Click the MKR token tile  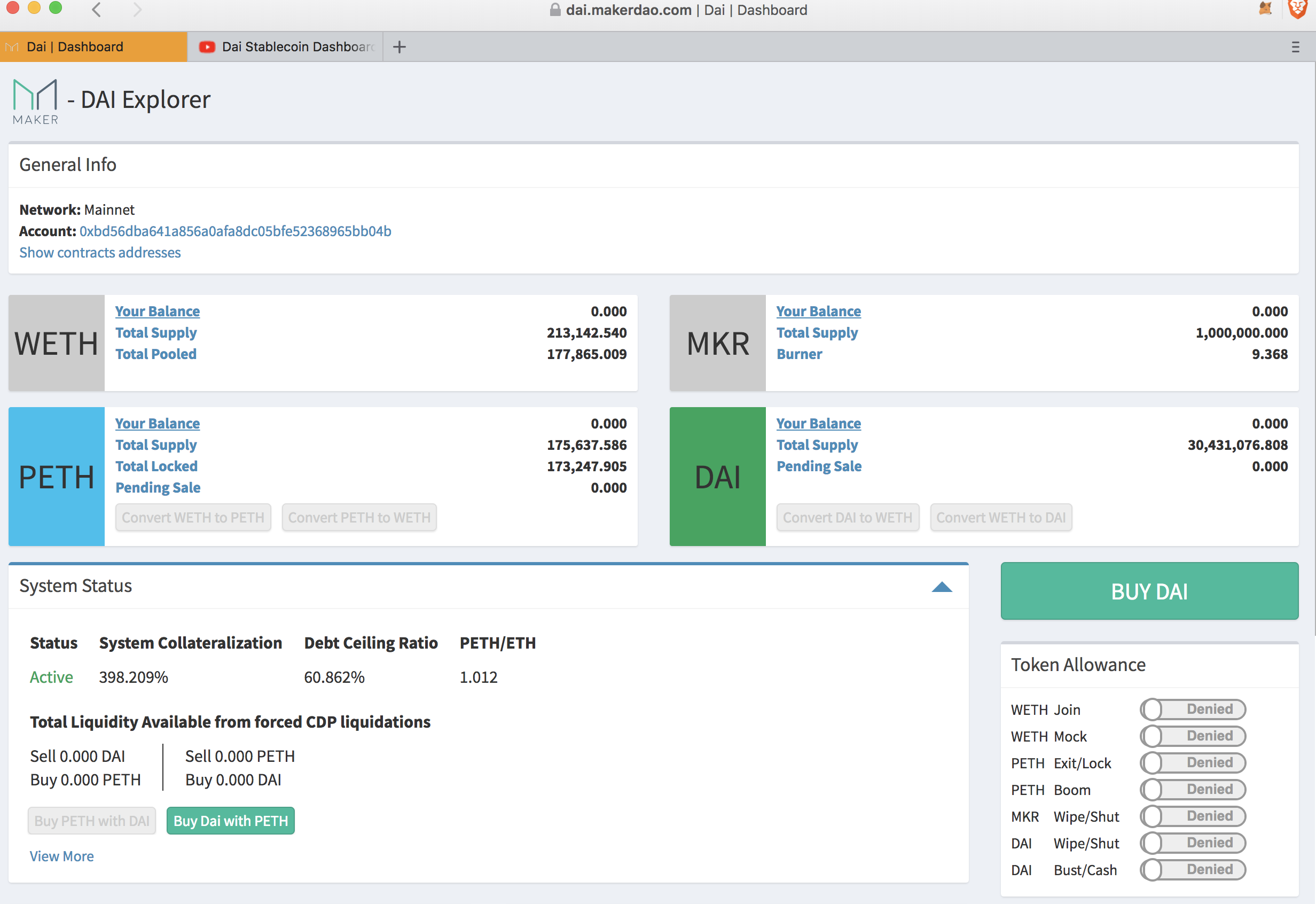(x=717, y=342)
